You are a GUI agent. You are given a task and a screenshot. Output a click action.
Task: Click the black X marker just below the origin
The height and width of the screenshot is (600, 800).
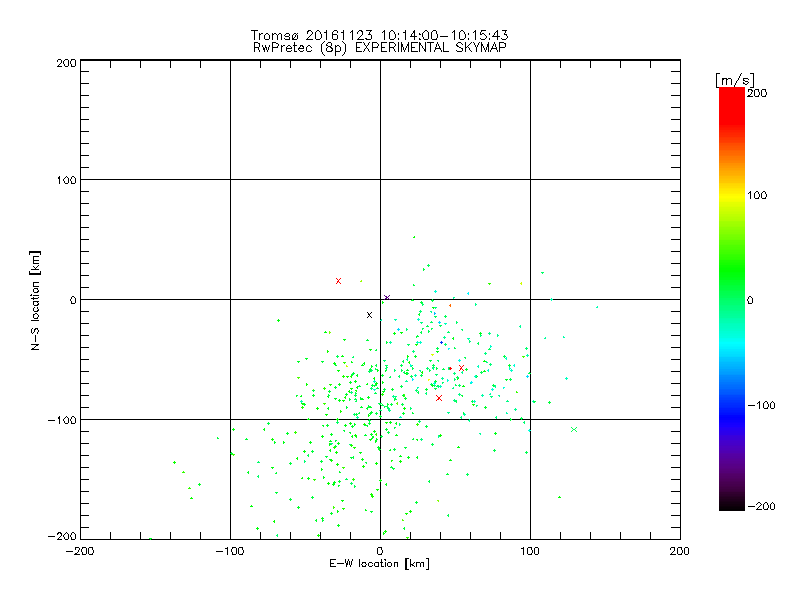coord(369,315)
